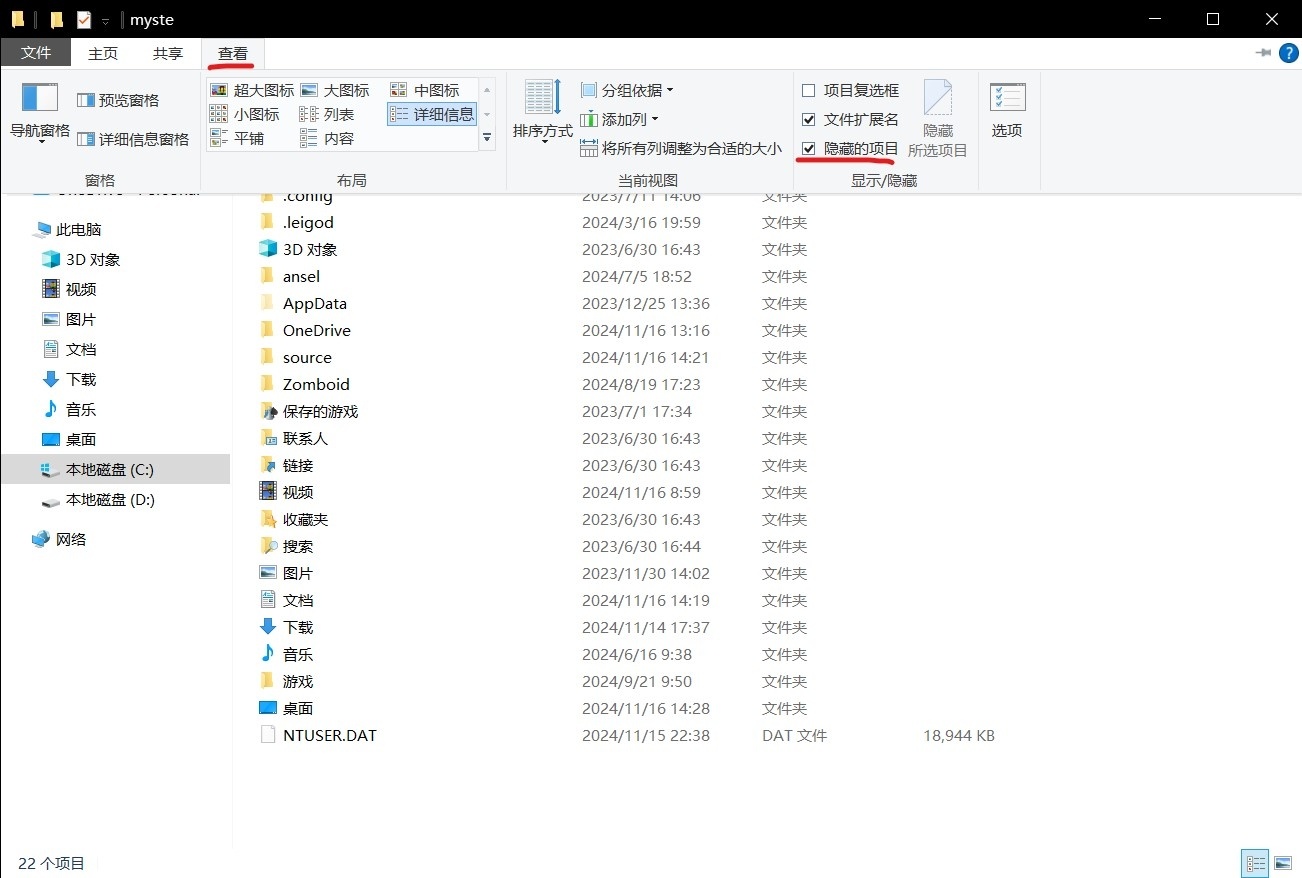Click 将所有列调整为合适的大小

tap(681, 148)
